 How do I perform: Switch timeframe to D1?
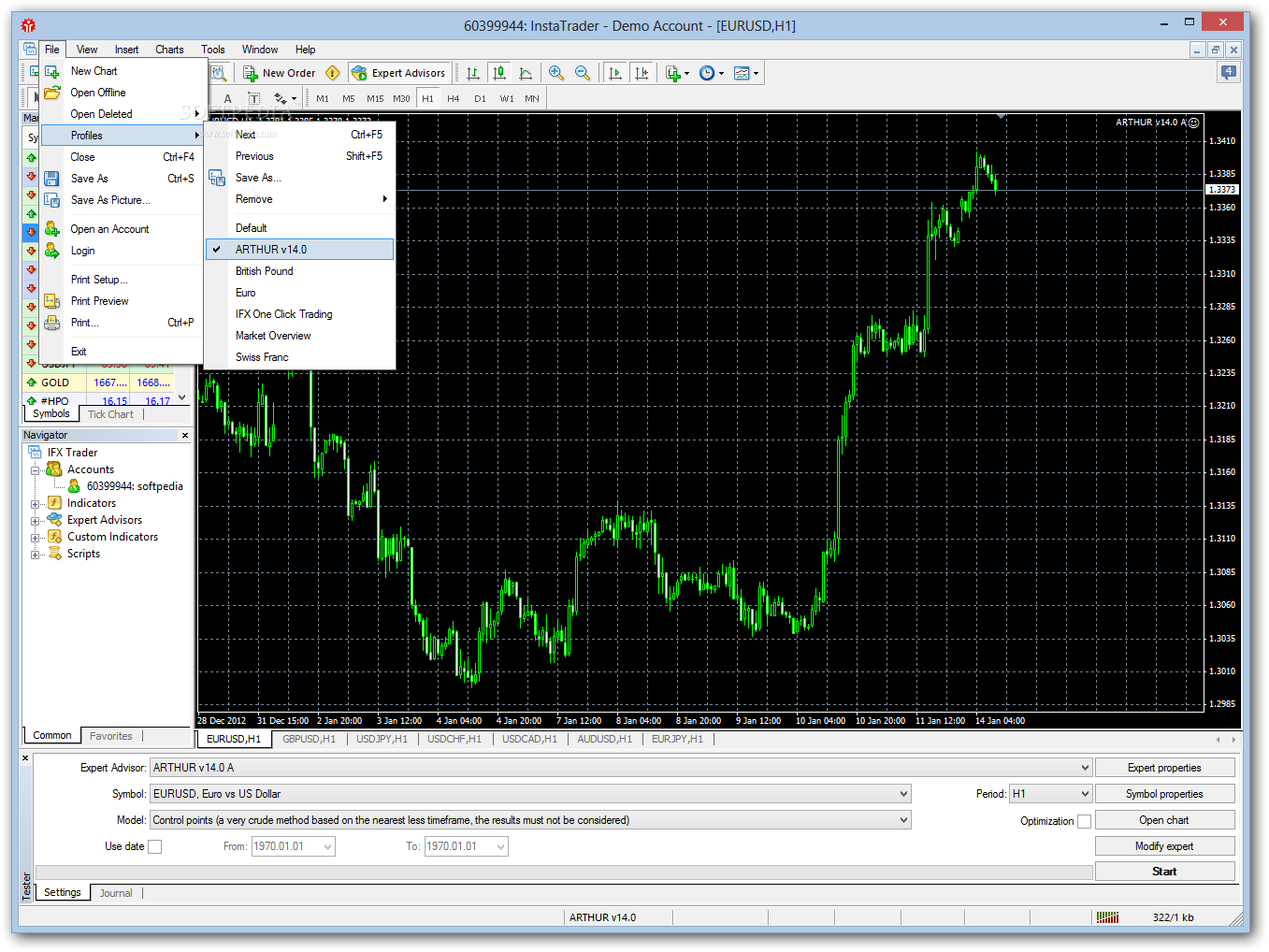click(480, 98)
